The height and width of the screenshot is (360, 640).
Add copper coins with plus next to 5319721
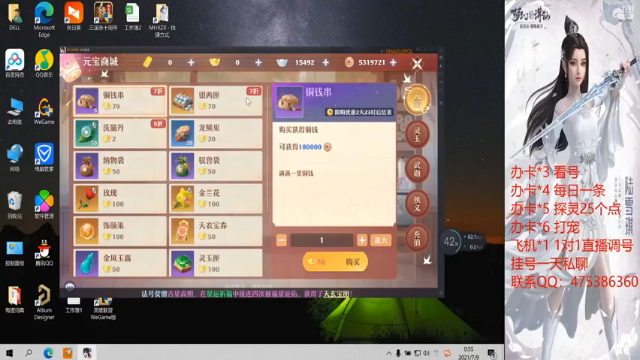tap(393, 62)
